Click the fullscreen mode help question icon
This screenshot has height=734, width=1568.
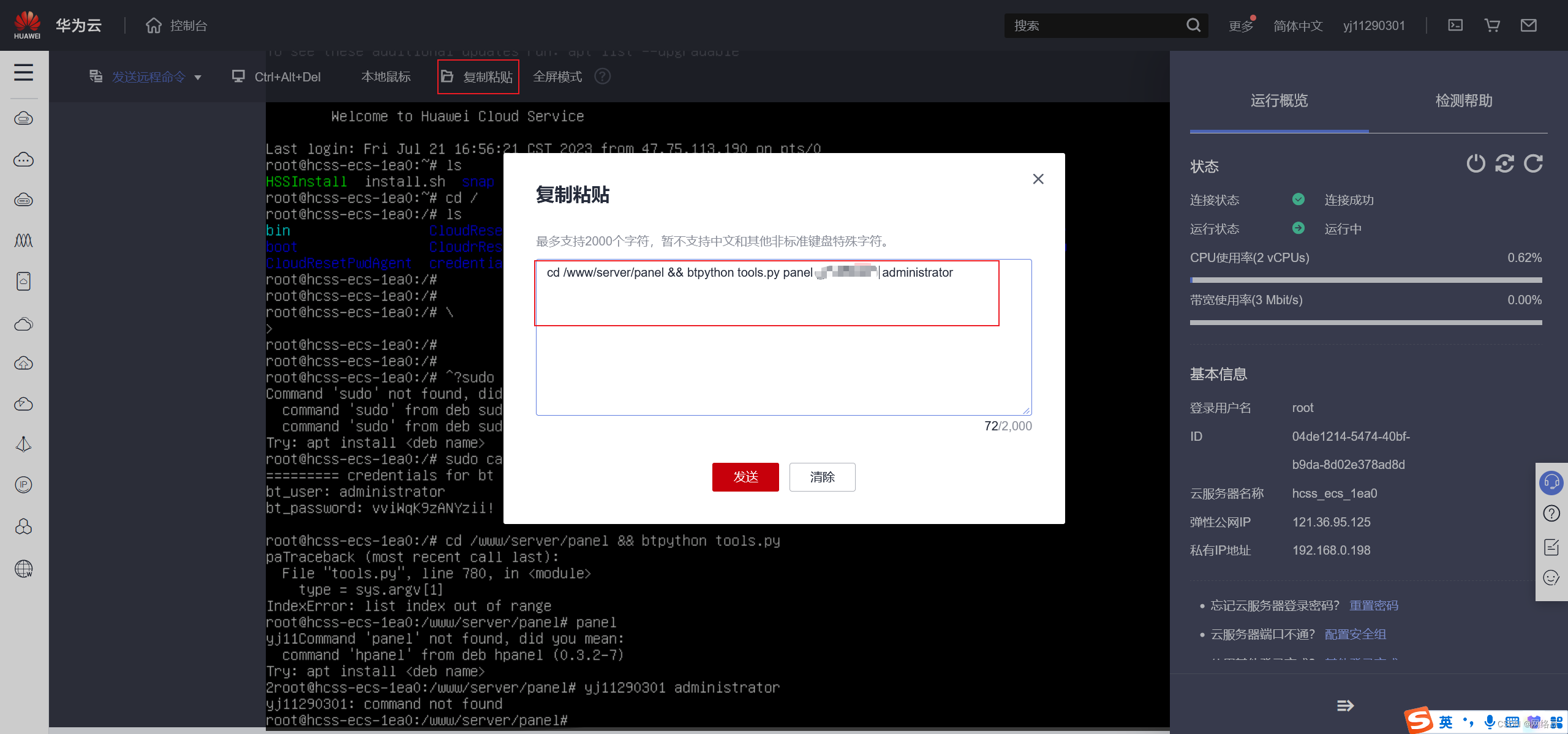point(603,77)
